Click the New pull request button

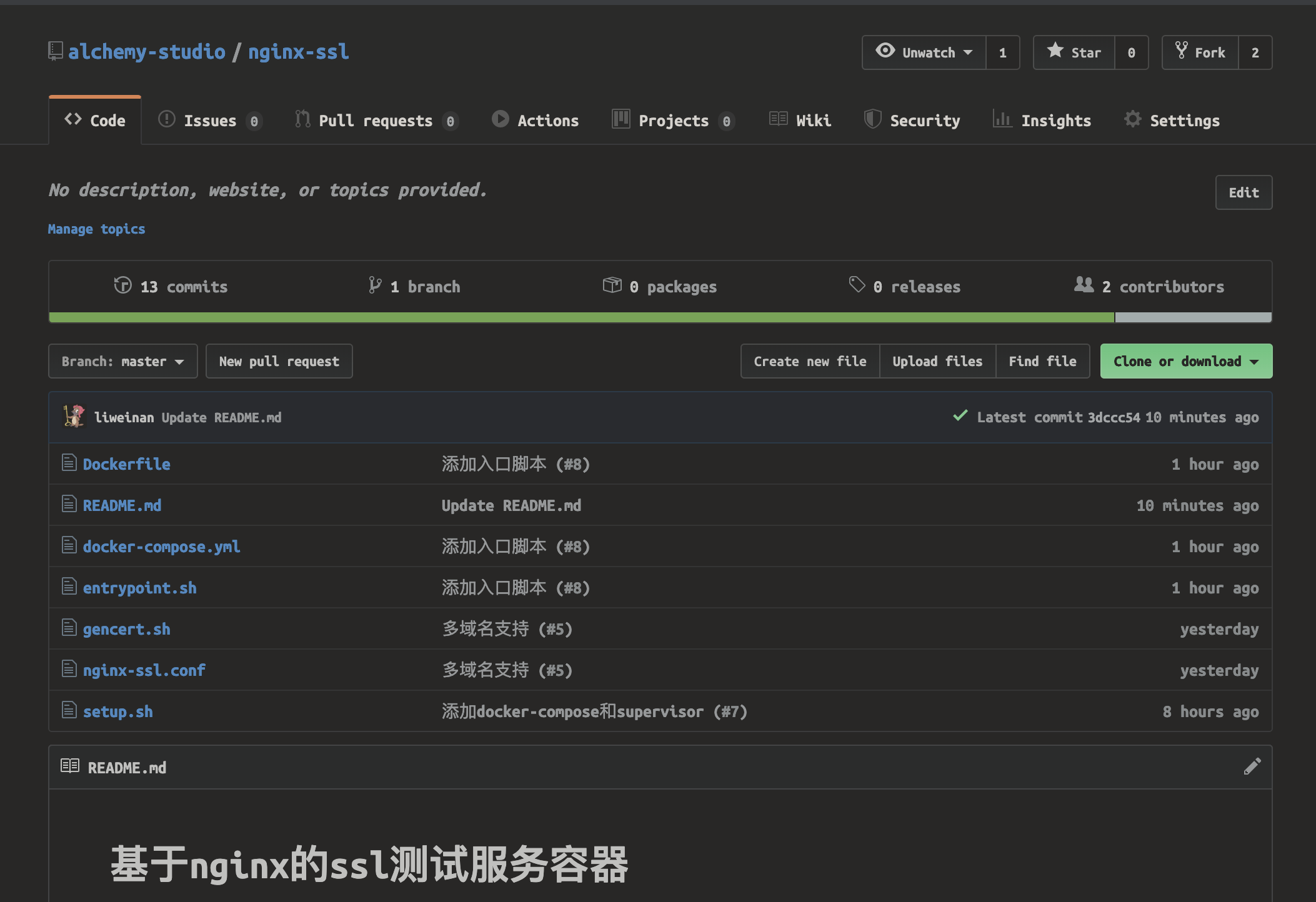(x=279, y=361)
